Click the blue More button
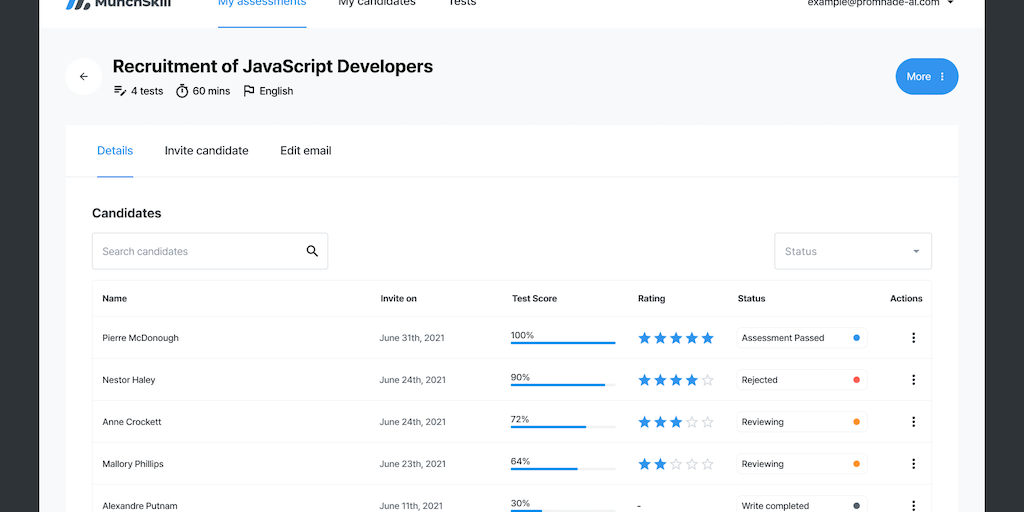The width and height of the screenshot is (1024, 512). coord(926,77)
